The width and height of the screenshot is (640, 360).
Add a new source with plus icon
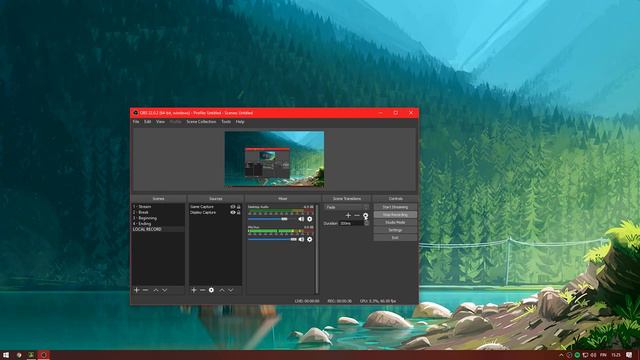(x=194, y=290)
